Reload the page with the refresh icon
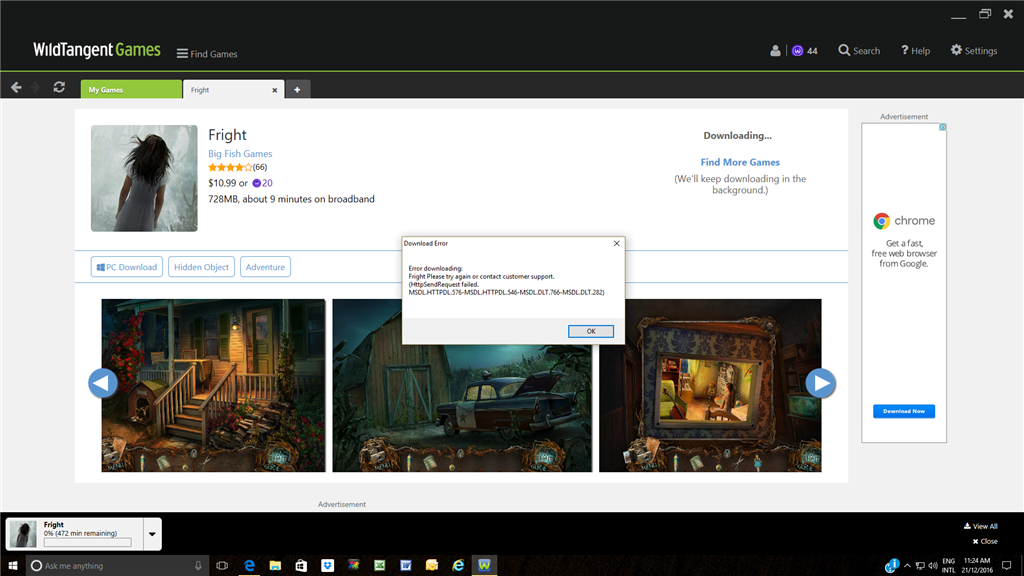The width and height of the screenshot is (1024, 576). [x=59, y=88]
